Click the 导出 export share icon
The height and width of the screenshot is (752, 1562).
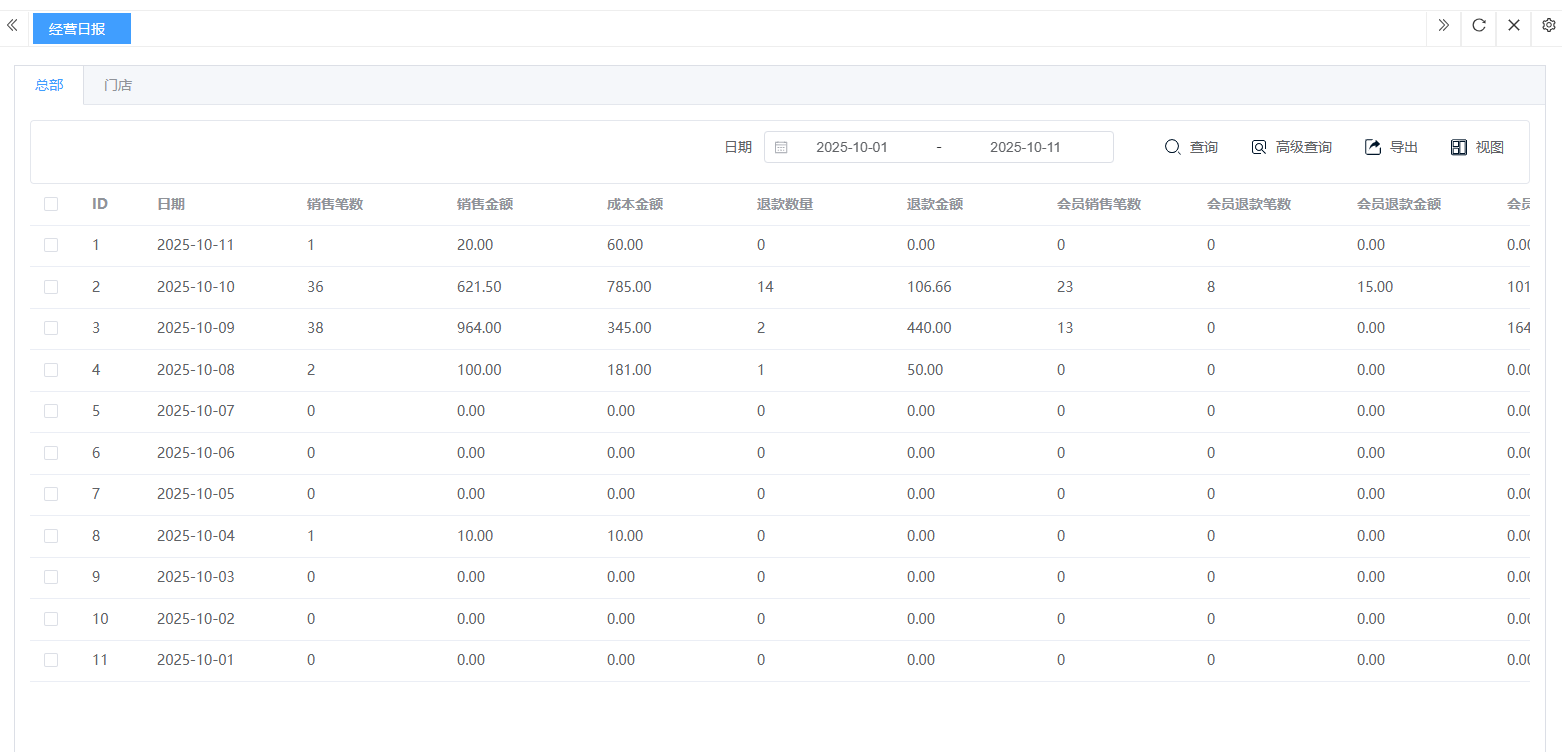(x=1373, y=147)
